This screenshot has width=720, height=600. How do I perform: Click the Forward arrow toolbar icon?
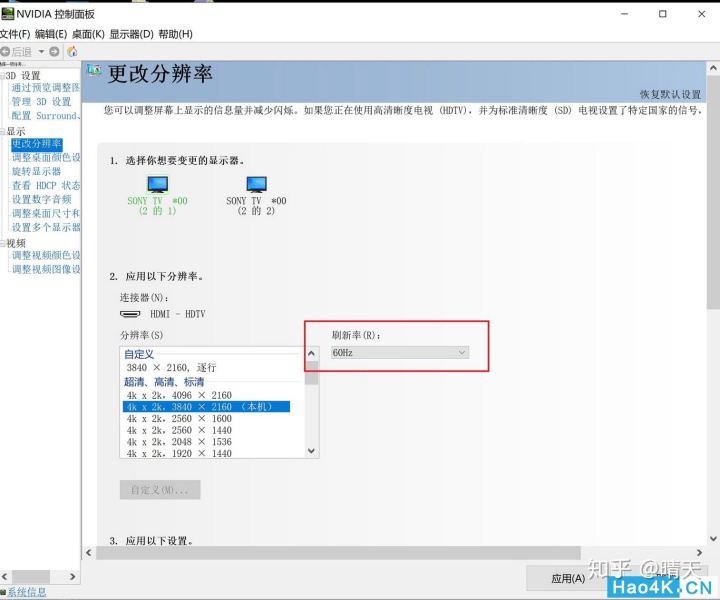pos(54,51)
